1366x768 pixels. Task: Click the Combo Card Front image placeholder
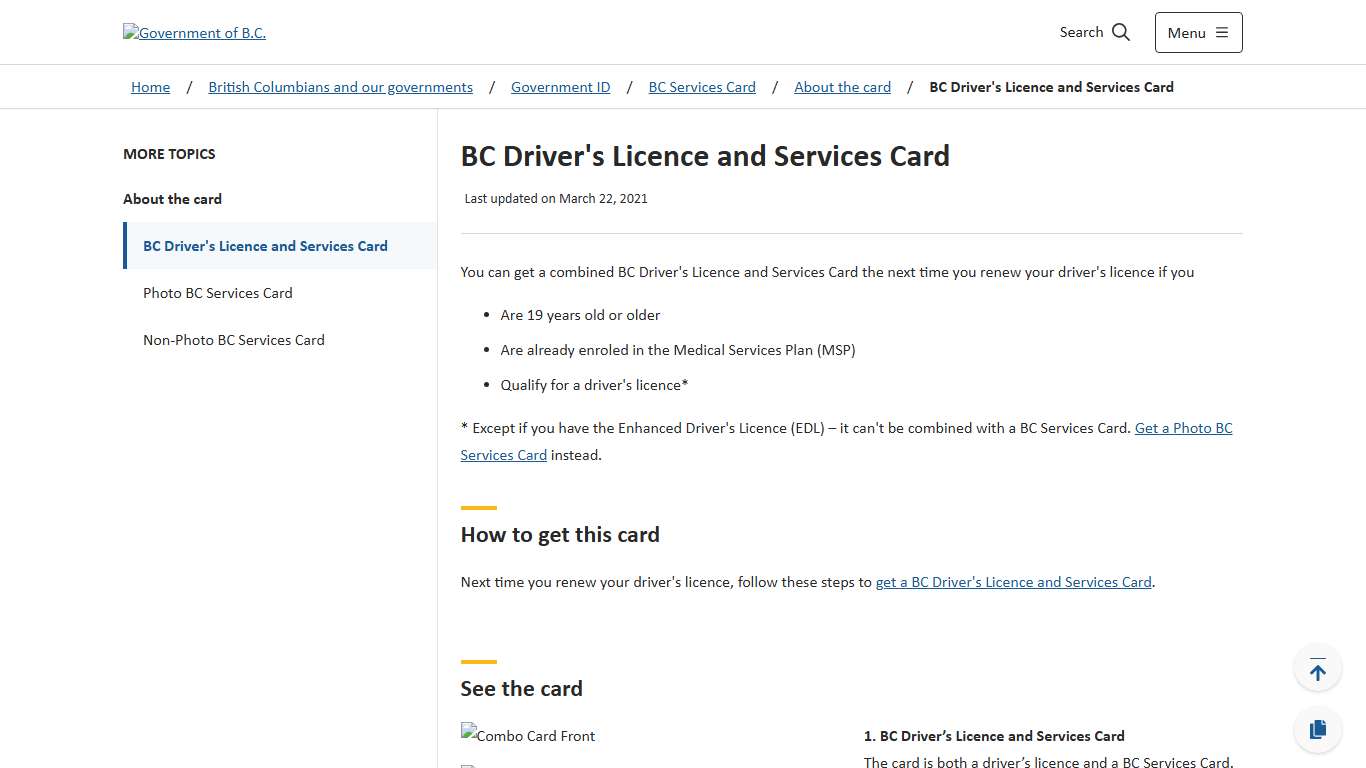527,735
